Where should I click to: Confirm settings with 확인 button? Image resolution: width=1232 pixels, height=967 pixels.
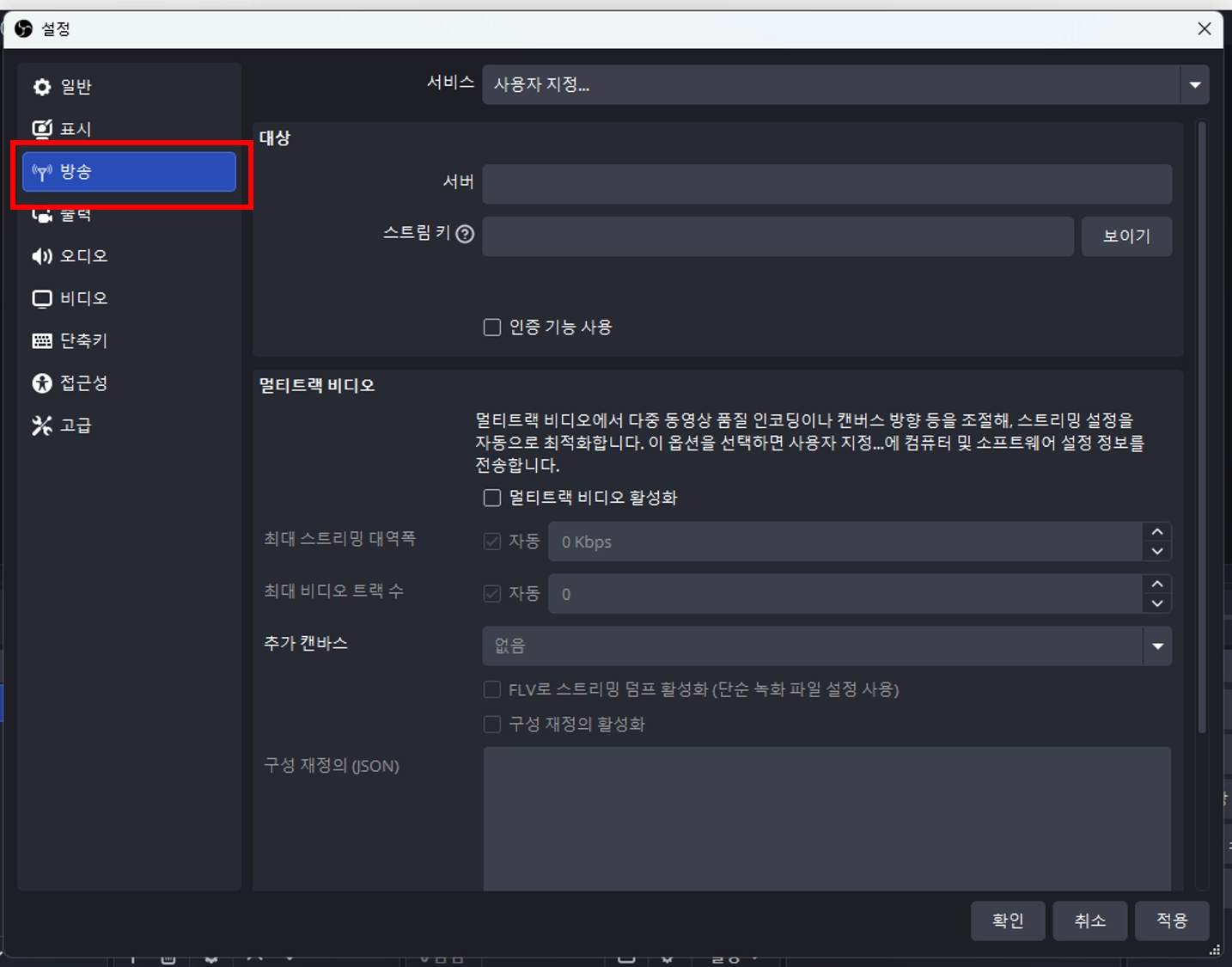[1008, 921]
